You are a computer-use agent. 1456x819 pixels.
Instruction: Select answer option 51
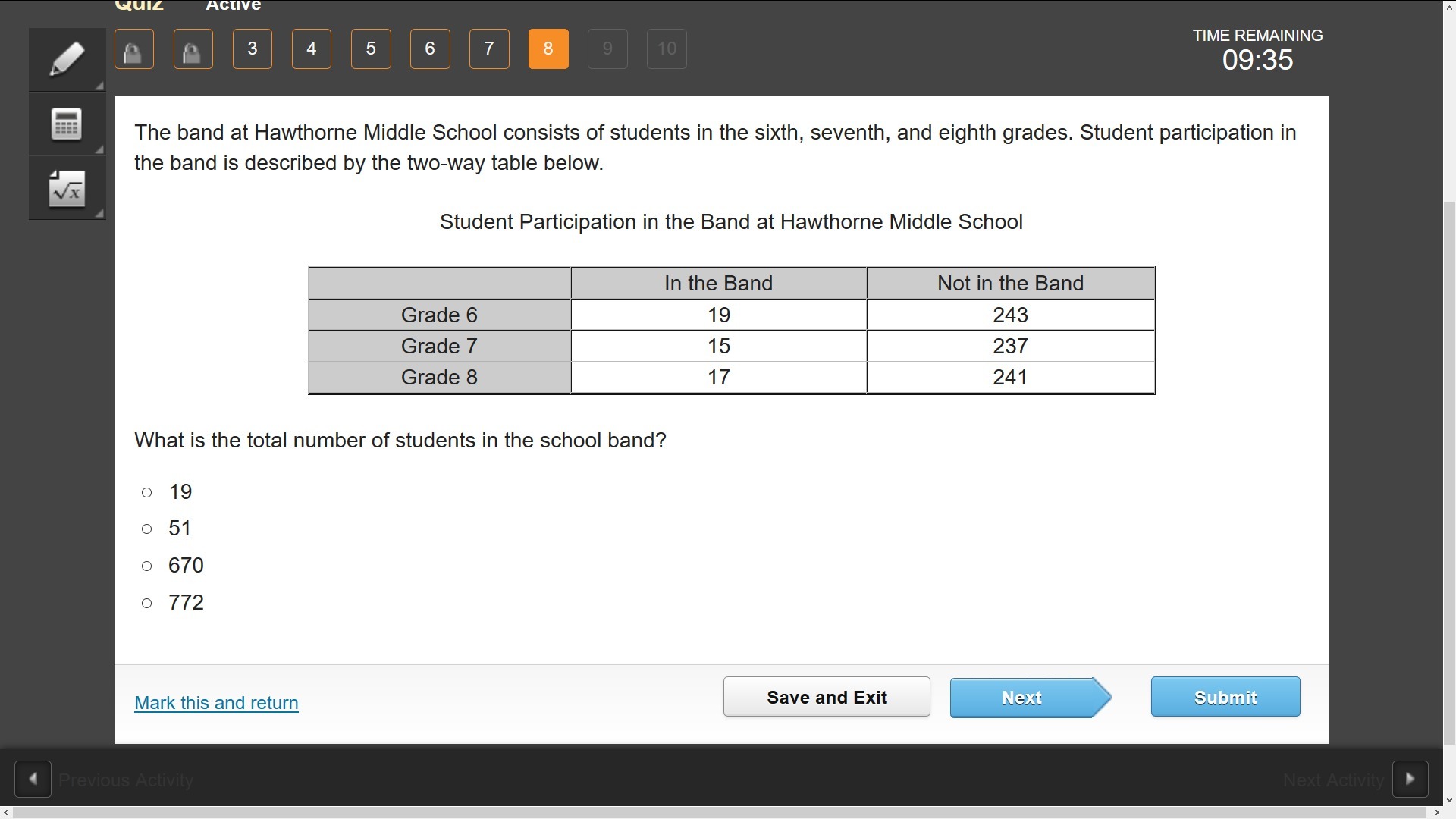[147, 529]
